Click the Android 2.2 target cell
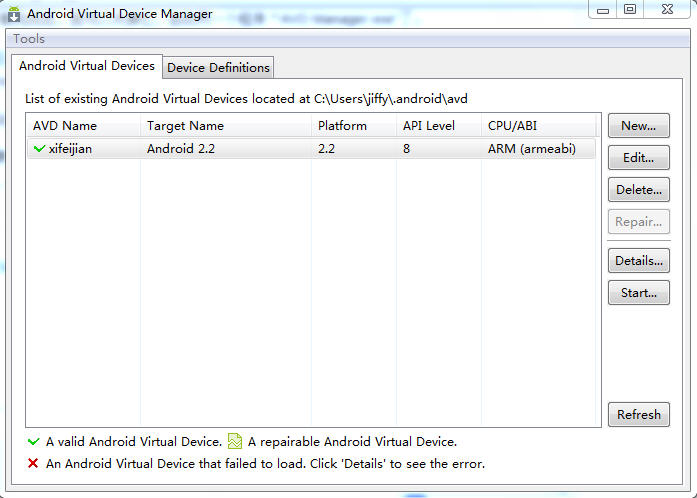The height and width of the screenshot is (498, 697). pos(181,149)
